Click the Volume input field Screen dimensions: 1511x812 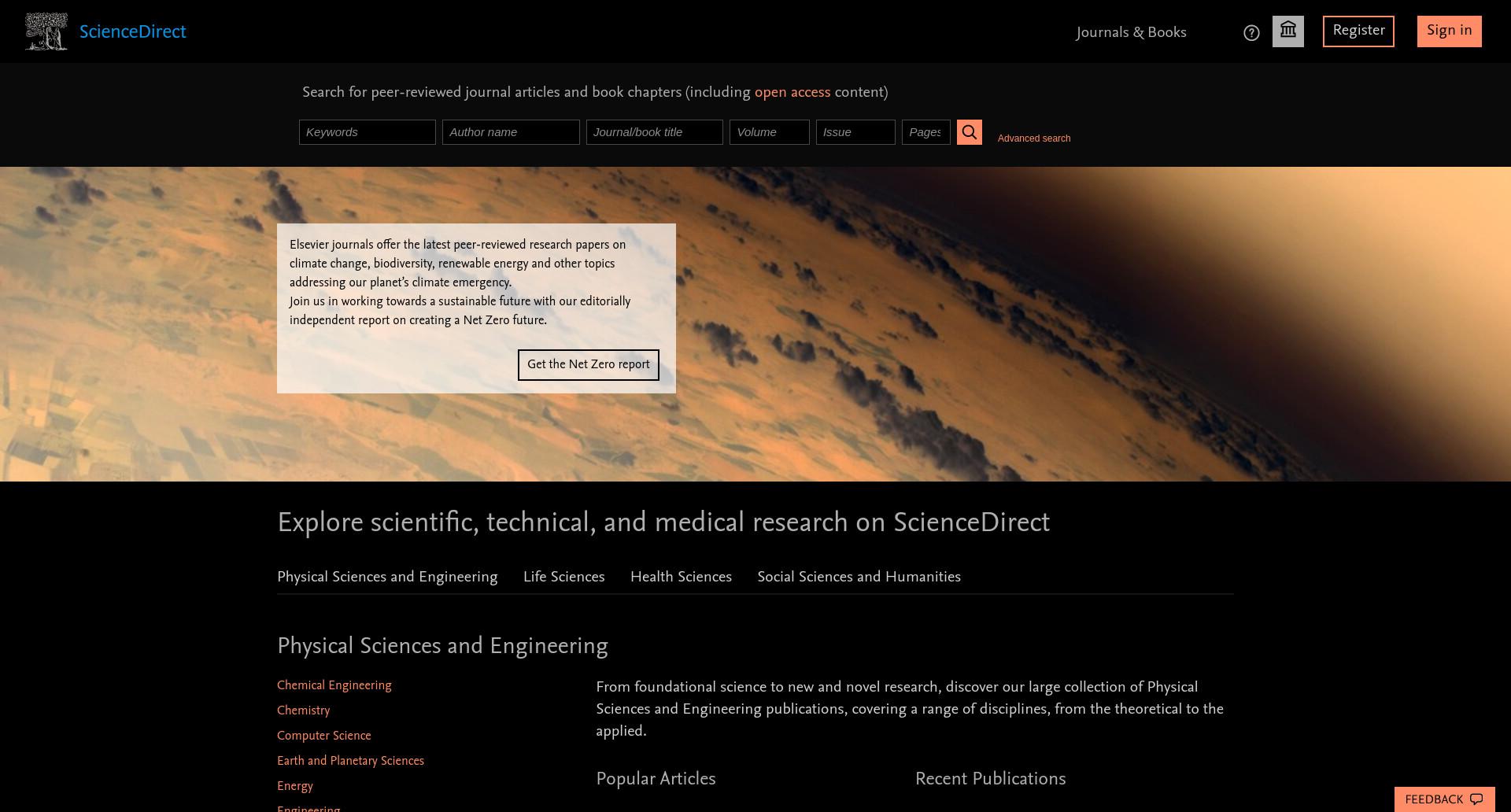point(770,132)
